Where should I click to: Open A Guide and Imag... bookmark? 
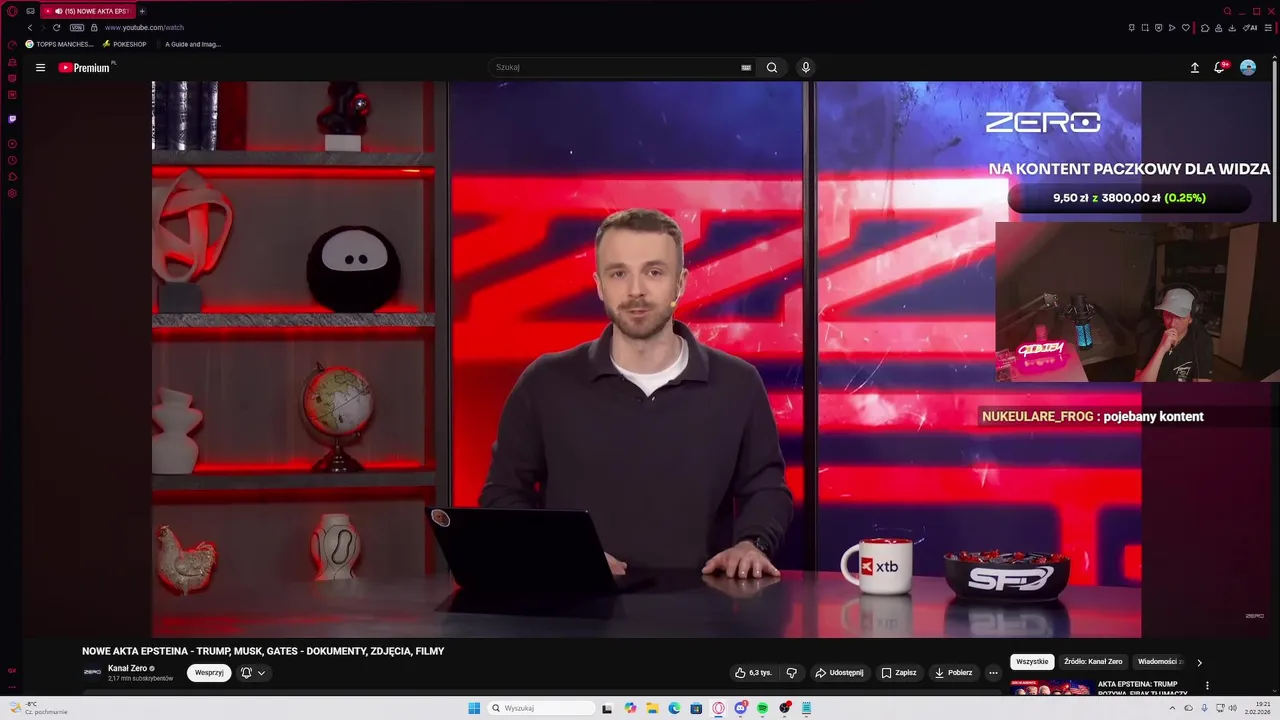click(x=189, y=44)
